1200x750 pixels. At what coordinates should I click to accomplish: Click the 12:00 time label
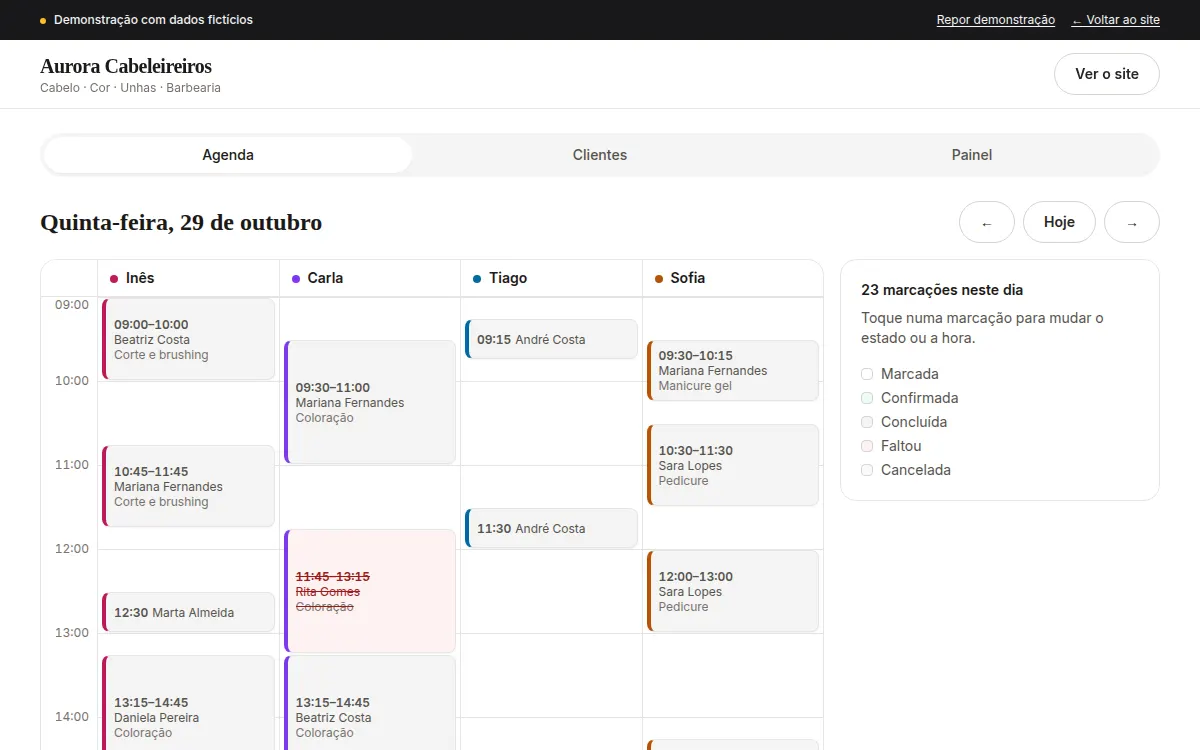72,549
